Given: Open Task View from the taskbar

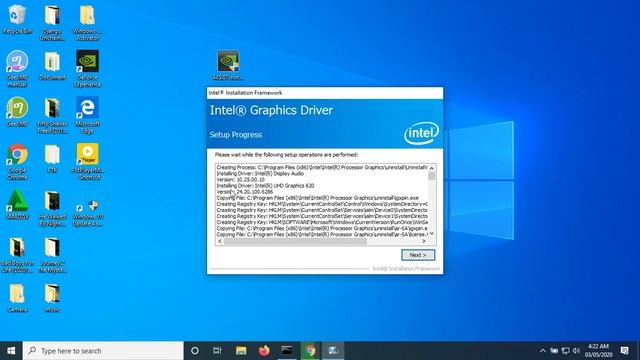Looking at the screenshot, I should click(217, 351).
